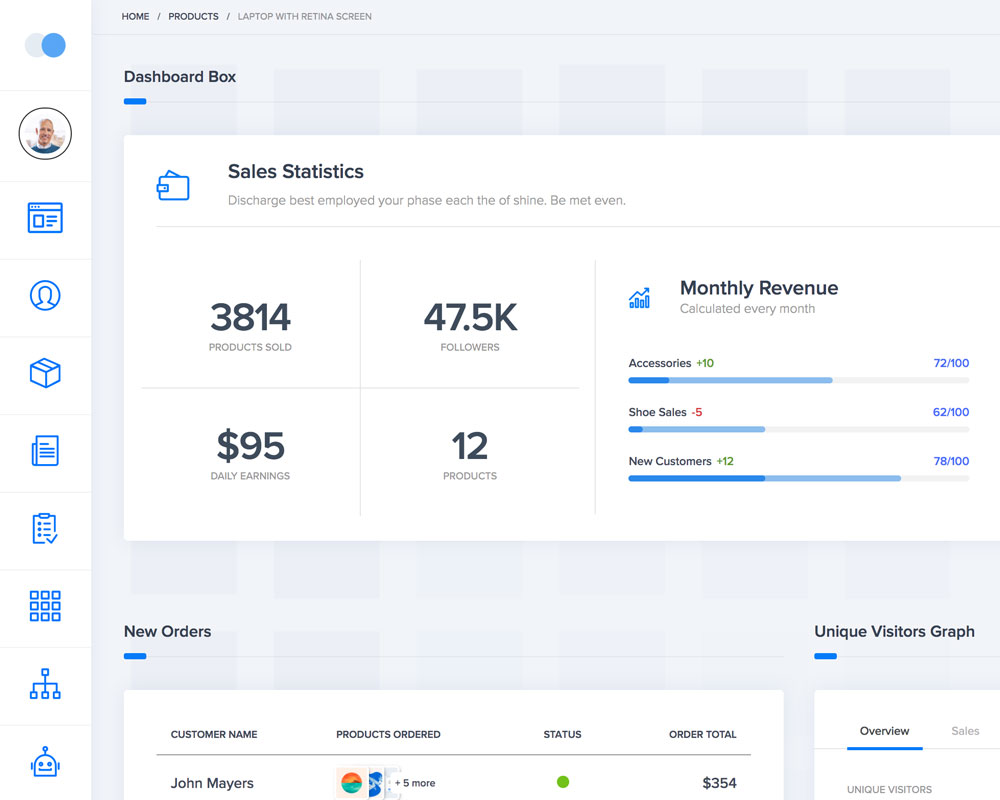Image resolution: width=1000 pixels, height=800 pixels.
Task: Select the document pages sidebar icon
Action: pyautogui.click(x=45, y=451)
